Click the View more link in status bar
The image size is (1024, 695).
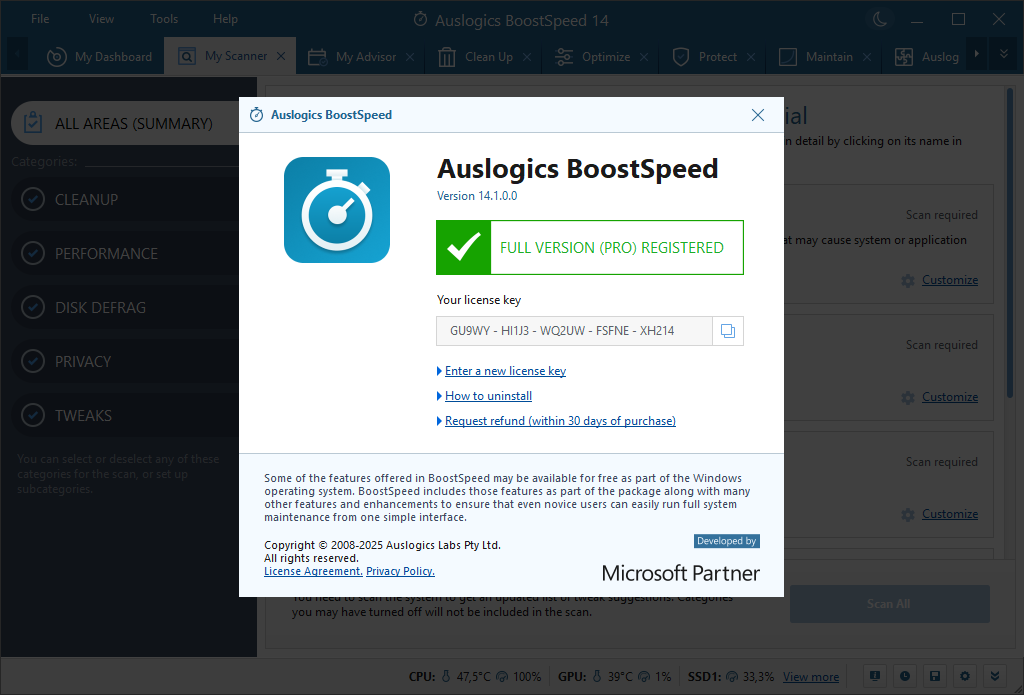point(810,677)
